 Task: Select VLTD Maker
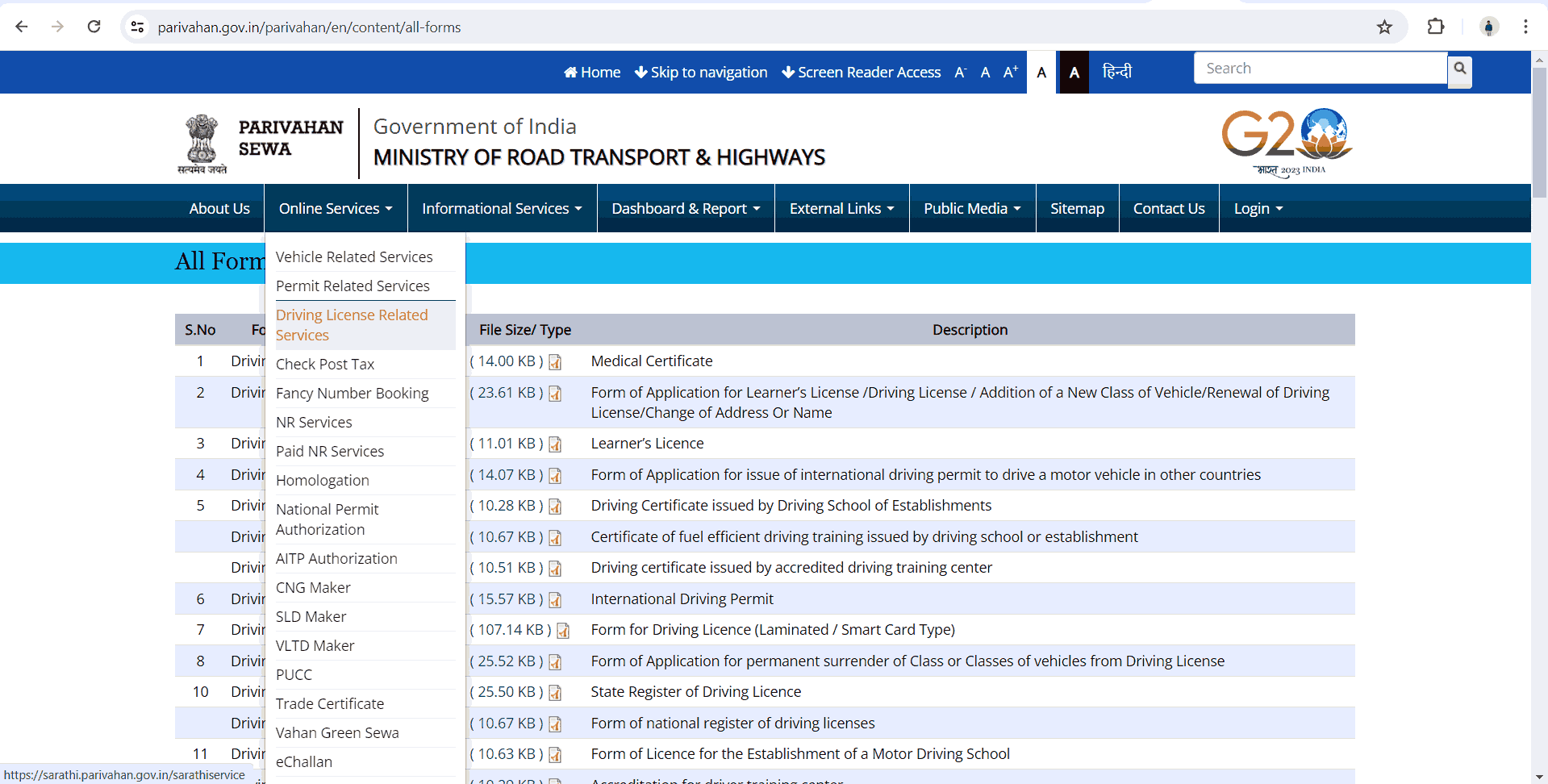(x=365, y=645)
